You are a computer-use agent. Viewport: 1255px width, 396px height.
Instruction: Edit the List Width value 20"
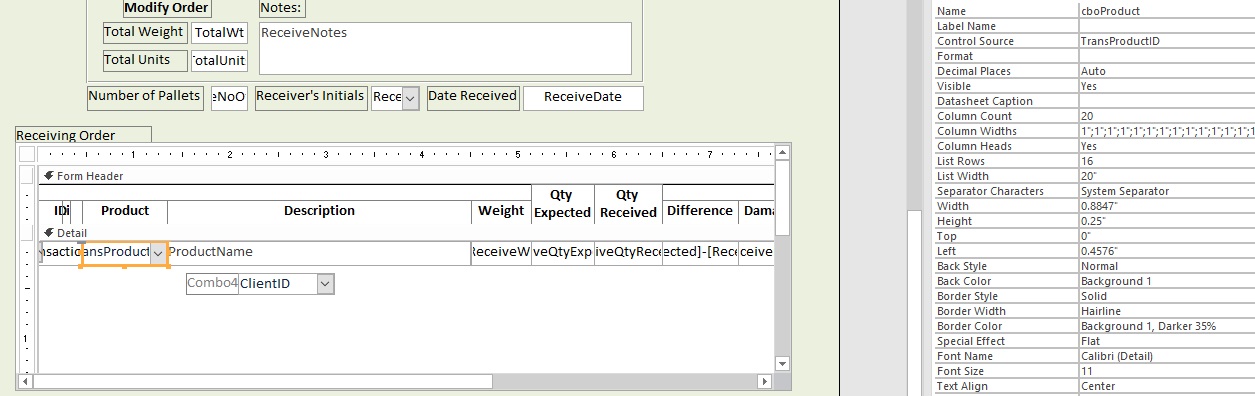coord(1167,176)
